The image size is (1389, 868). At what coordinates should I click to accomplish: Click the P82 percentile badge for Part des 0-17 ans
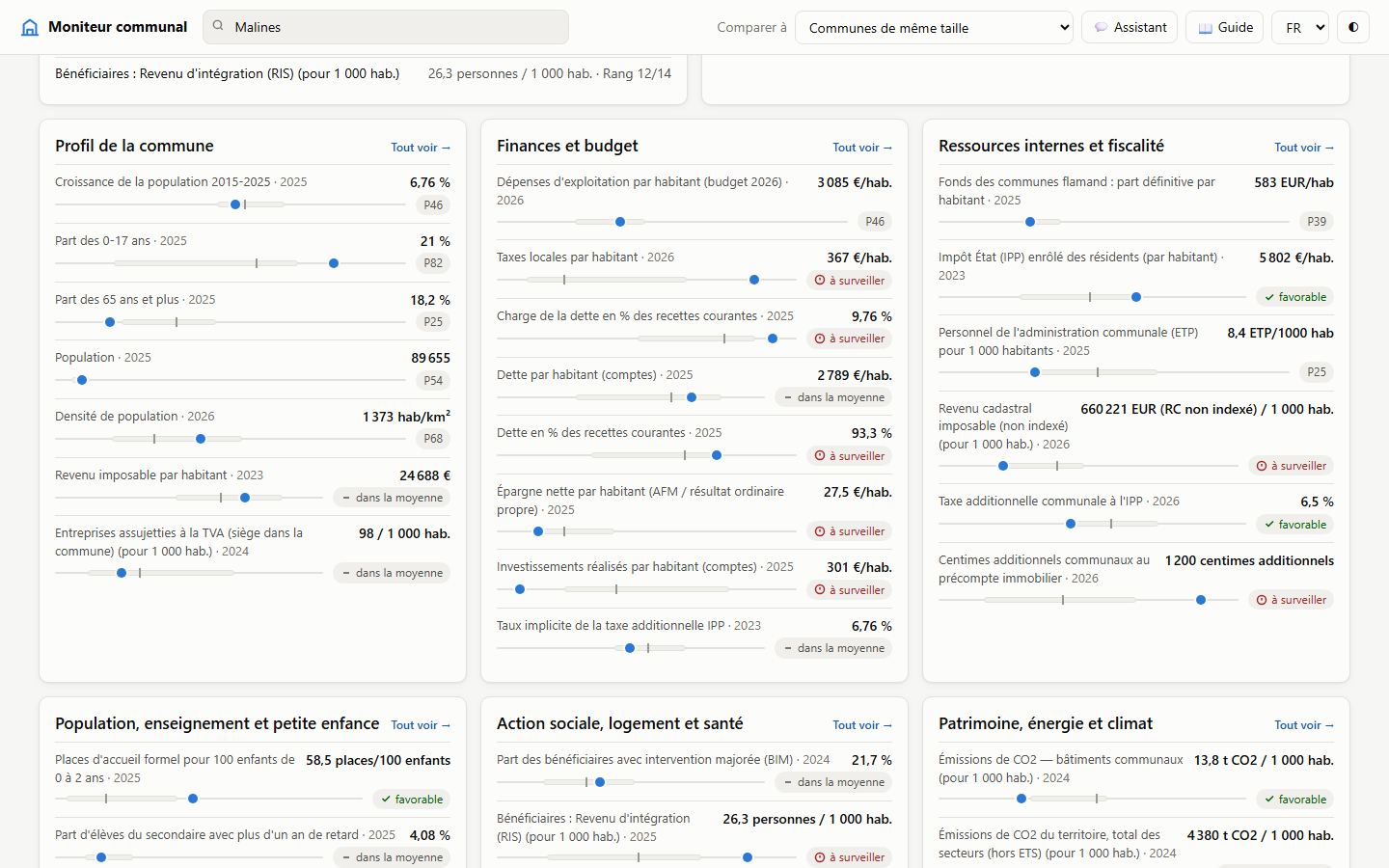pyautogui.click(x=433, y=263)
